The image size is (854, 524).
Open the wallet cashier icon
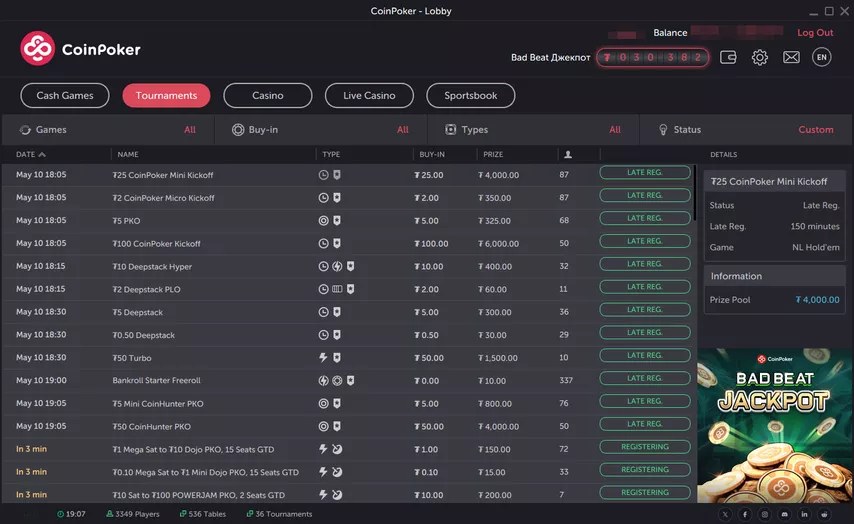coord(728,57)
